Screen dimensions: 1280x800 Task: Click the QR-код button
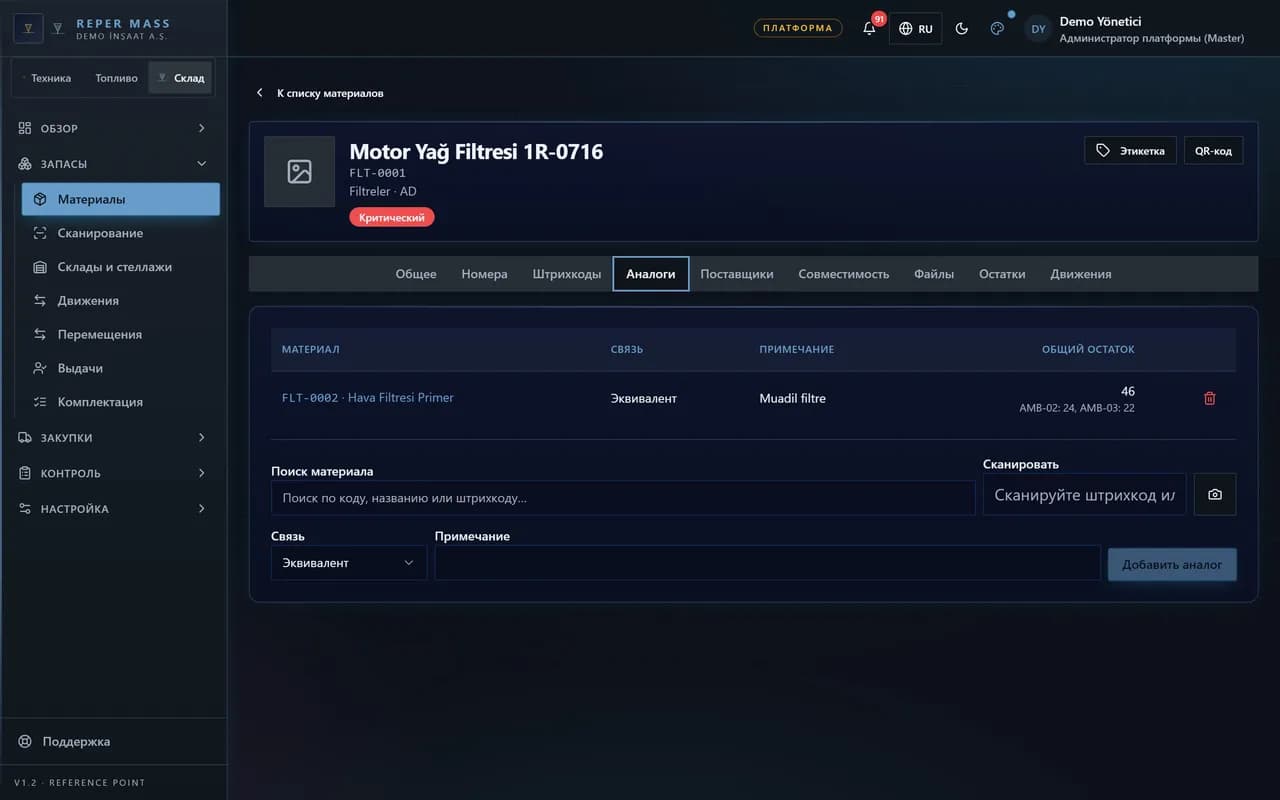pos(1214,150)
